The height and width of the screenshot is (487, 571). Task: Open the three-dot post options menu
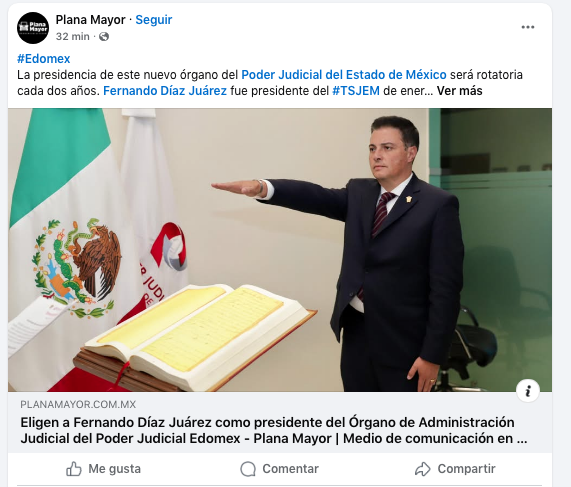(528, 27)
